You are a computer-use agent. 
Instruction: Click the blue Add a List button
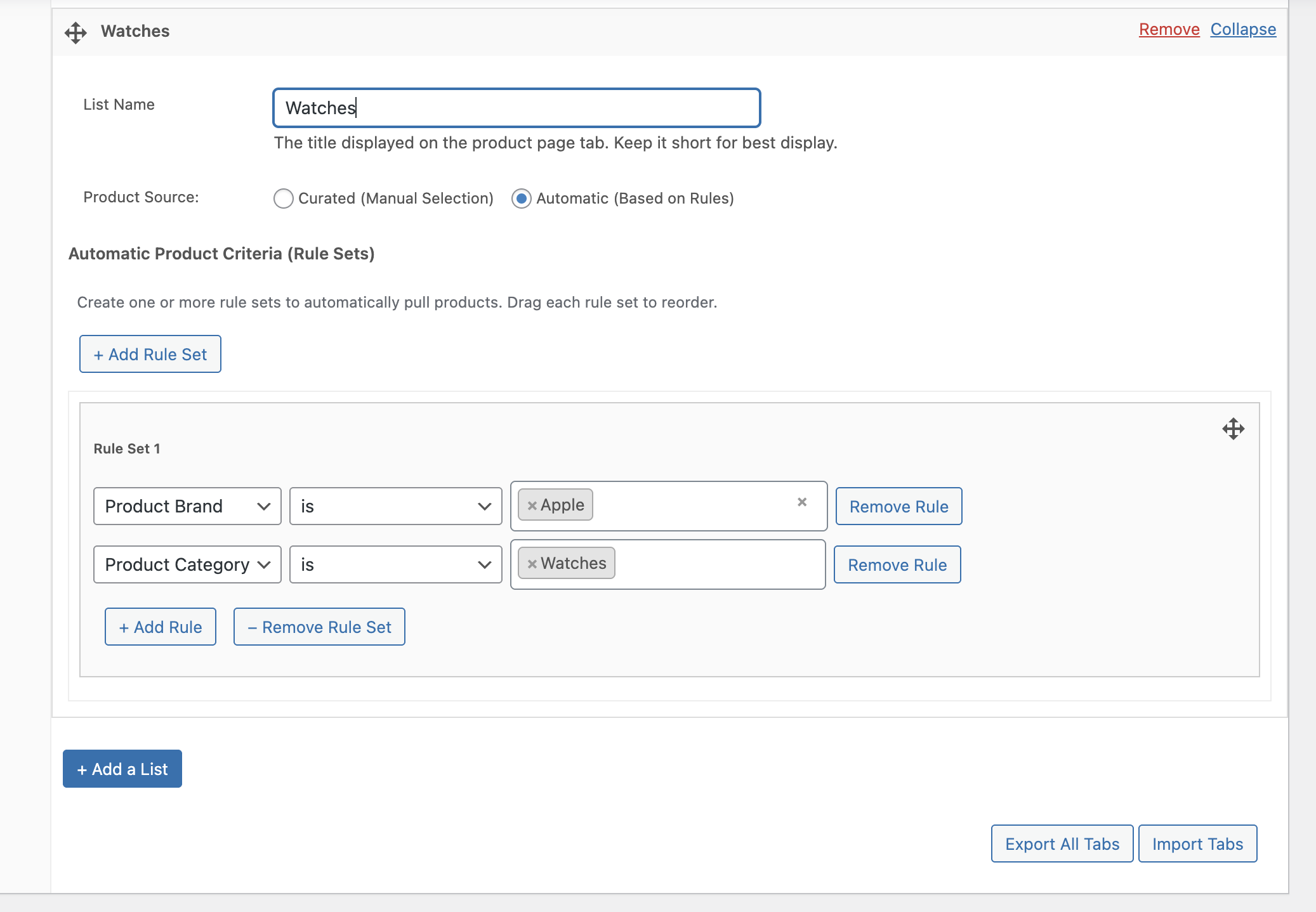[122, 769]
